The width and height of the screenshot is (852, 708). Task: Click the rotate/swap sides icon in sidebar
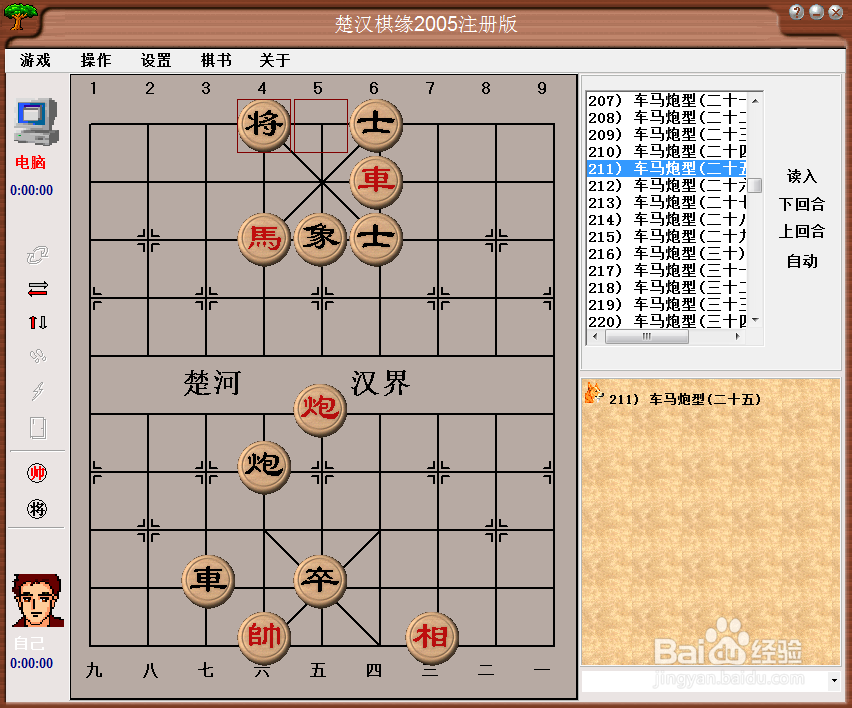[35, 253]
